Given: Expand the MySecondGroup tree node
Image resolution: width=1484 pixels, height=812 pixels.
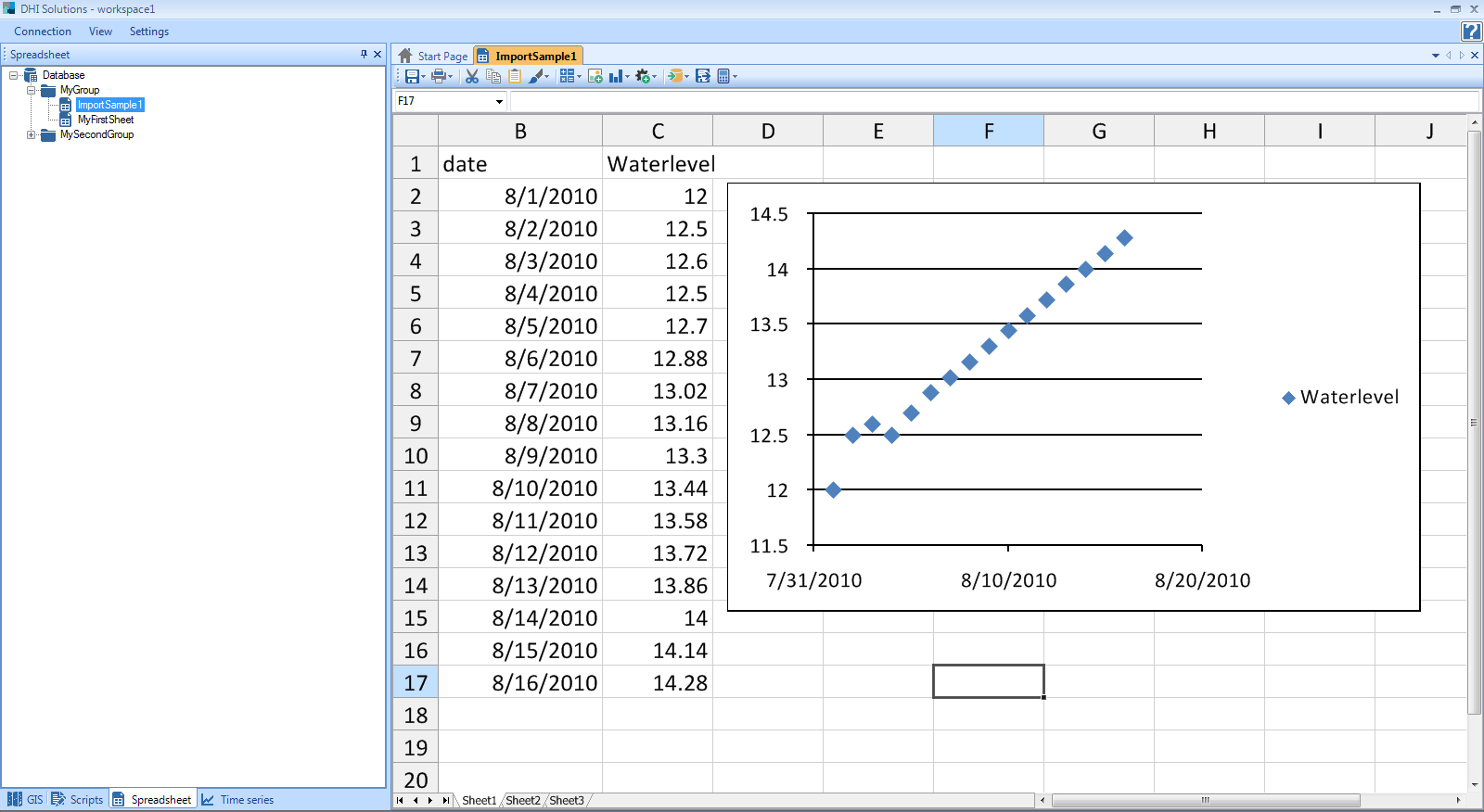Looking at the screenshot, I should [x=31, y=134].
